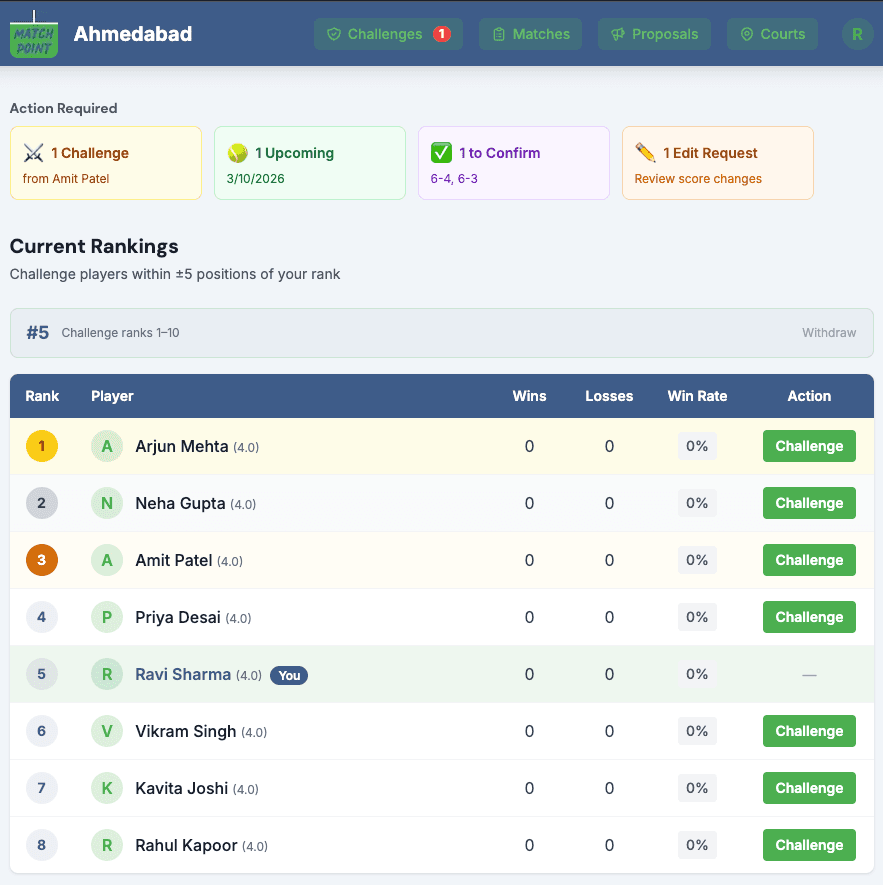The width and height of the screenshot is (883, 885).
Task: Click the Ravi Sharma player name
Action: click(x=183, y=674)
